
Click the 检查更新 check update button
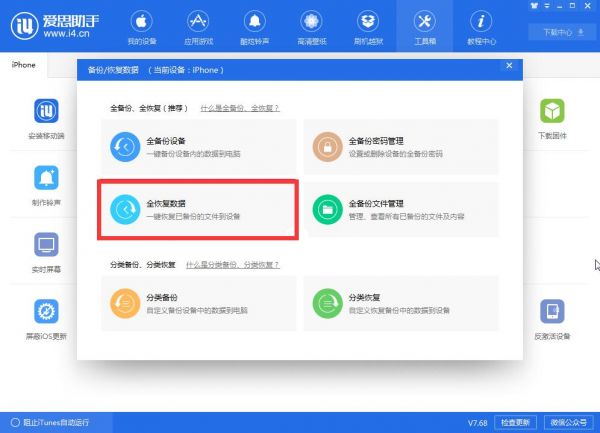(x=516, y=422)
